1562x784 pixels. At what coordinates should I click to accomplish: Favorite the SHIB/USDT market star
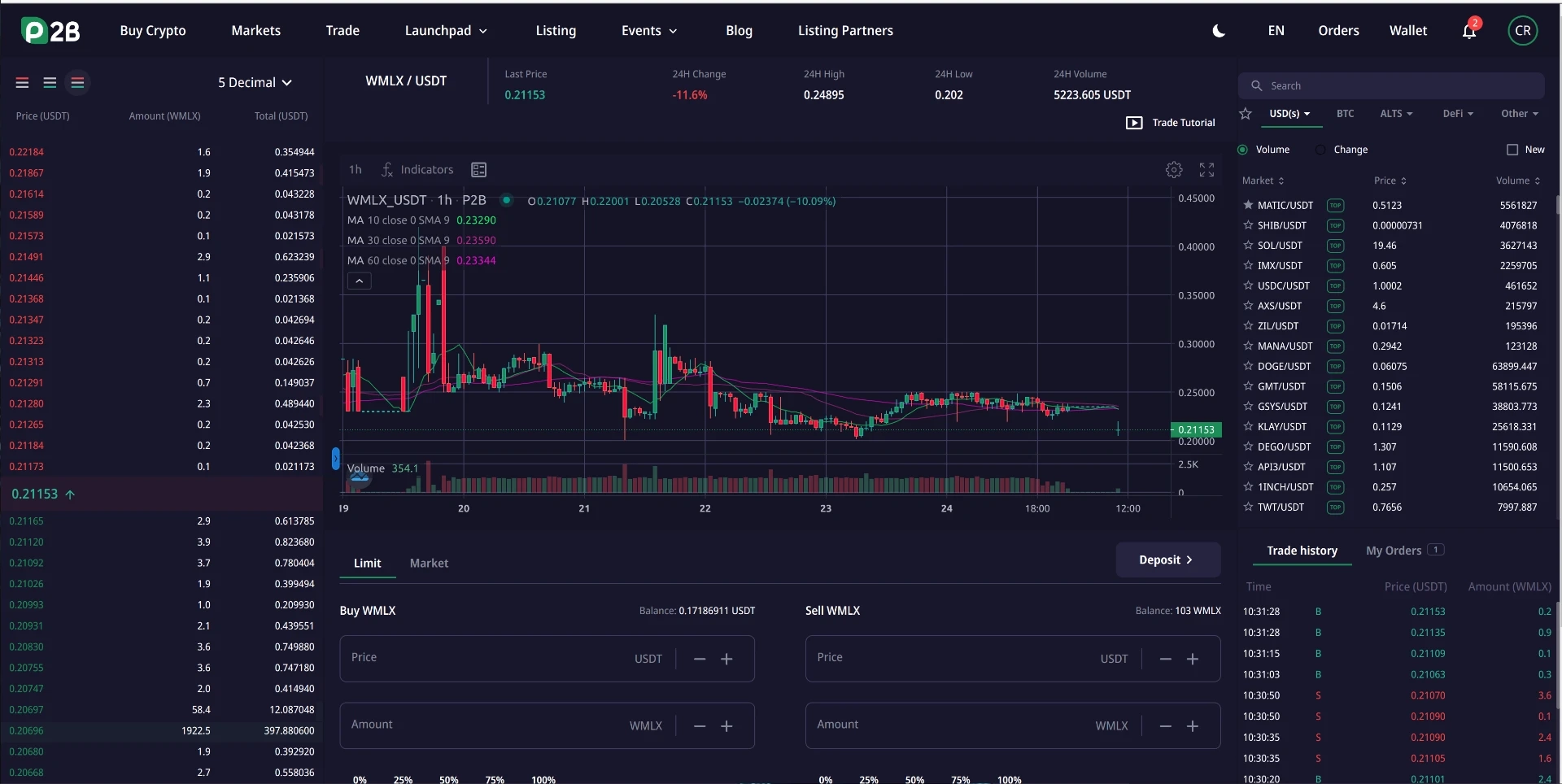[1248, 225]
